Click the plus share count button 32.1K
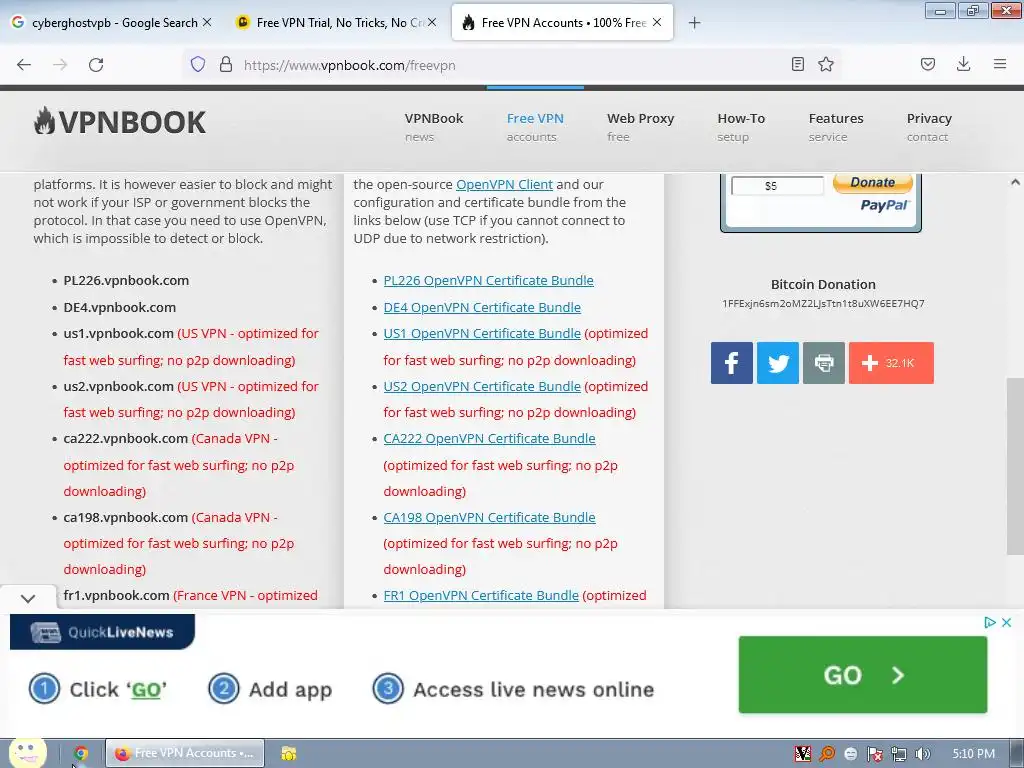 (891, 362)
